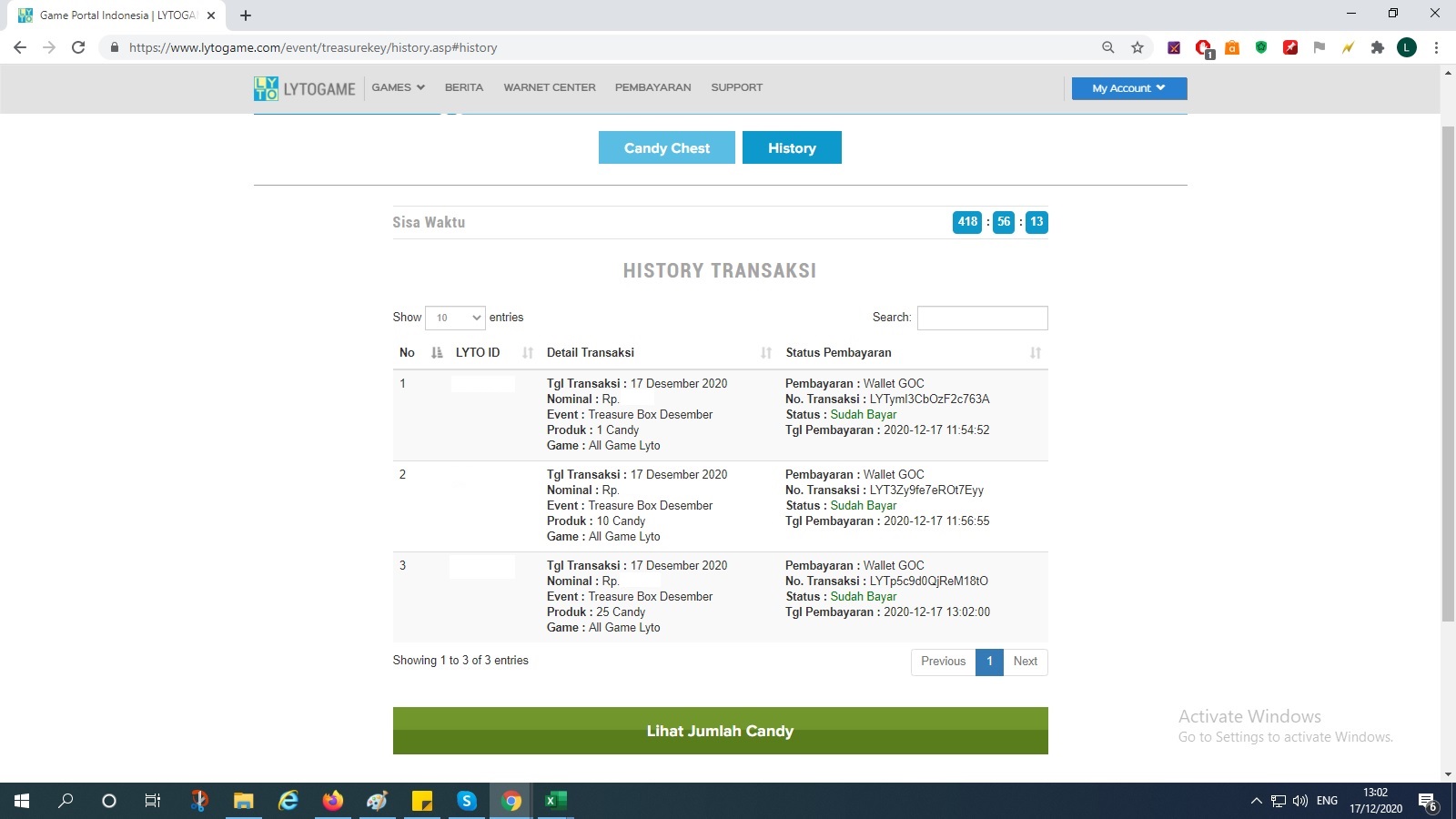Go to page 1 of results

pos(989,662)
